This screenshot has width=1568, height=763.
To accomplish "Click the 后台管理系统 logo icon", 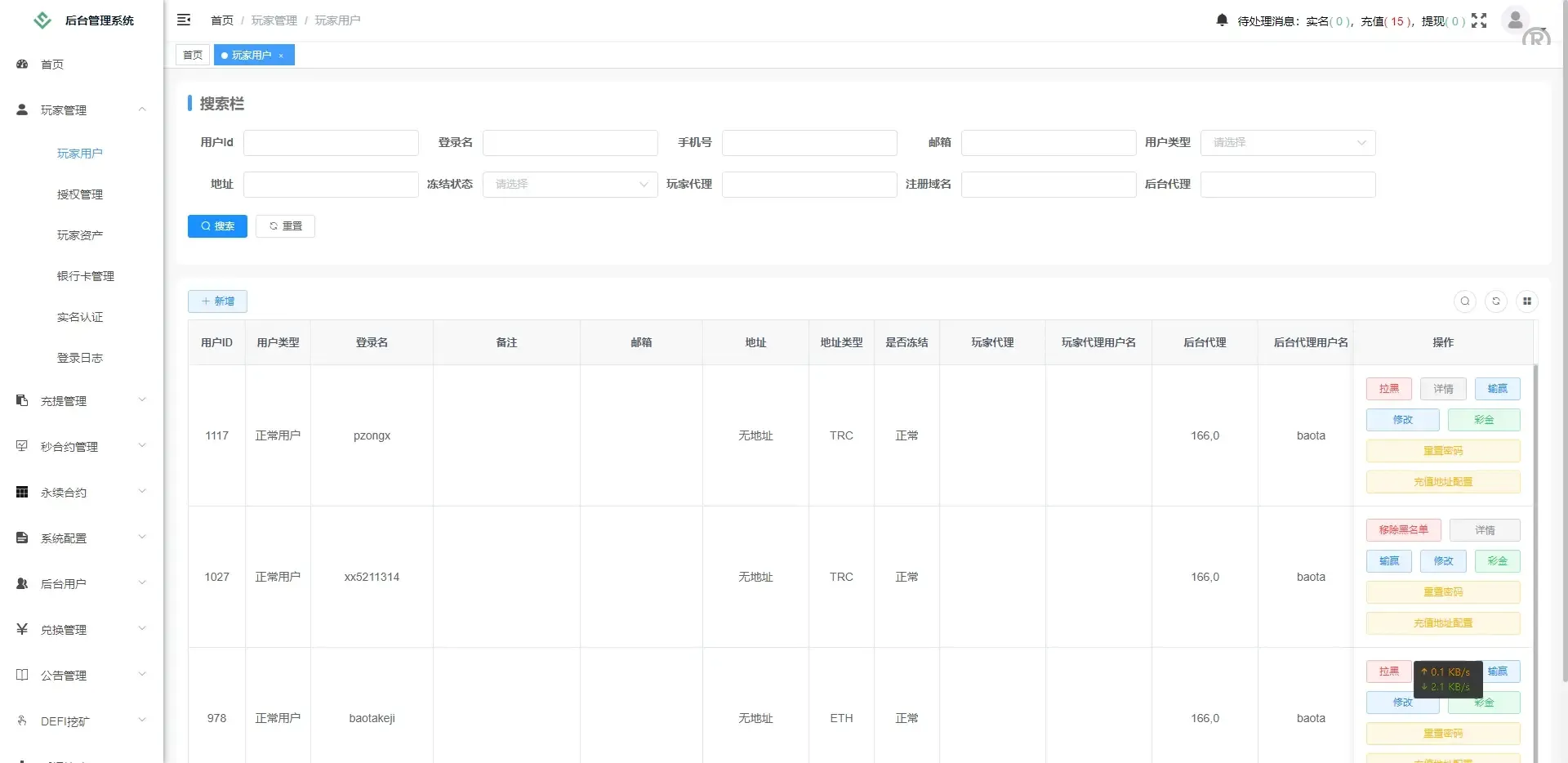I will pyautogui.click(x=42, y=20).
